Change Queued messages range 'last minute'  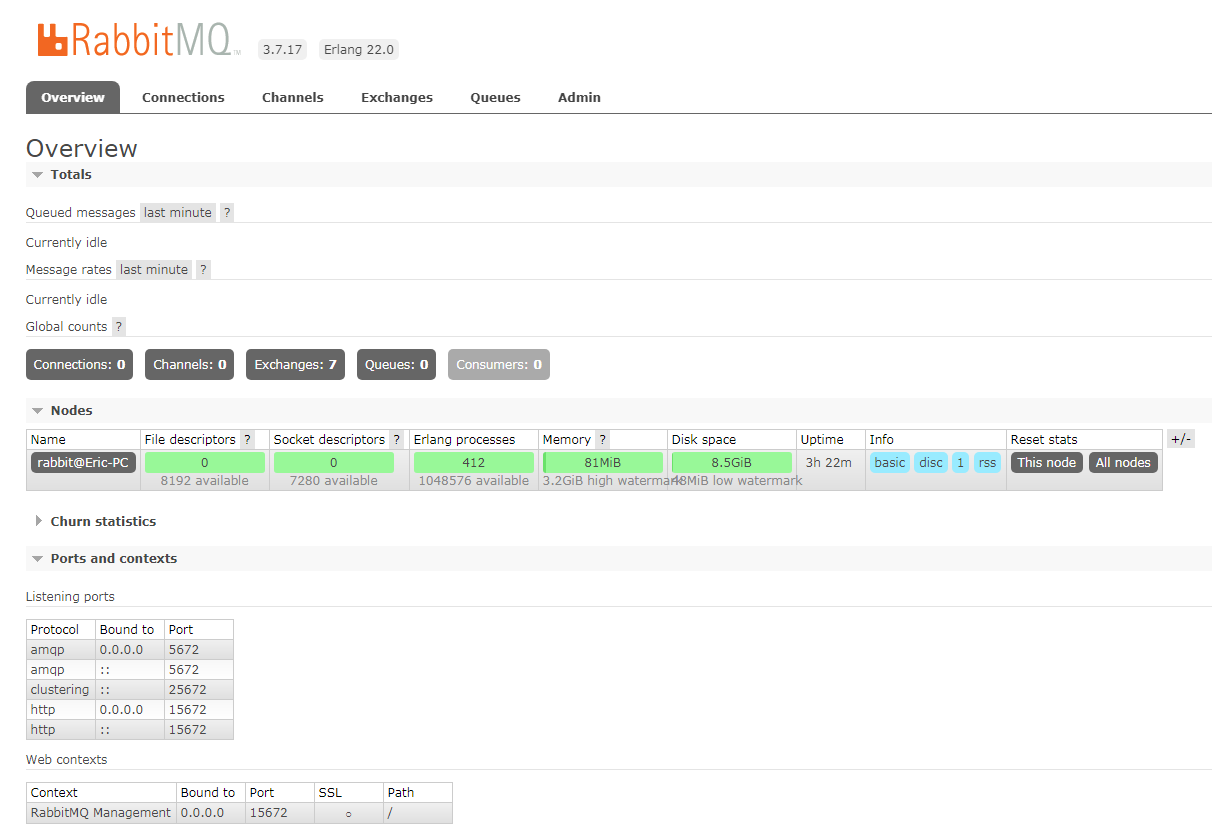178,212
